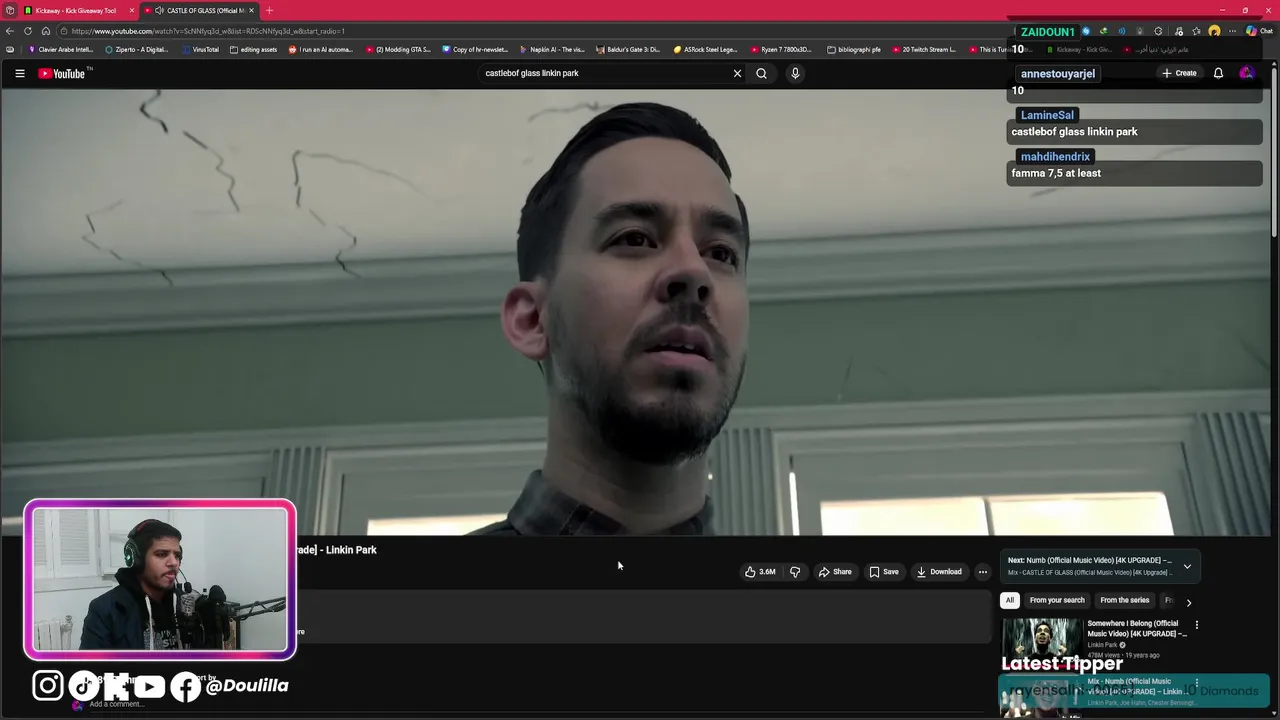Open Napkin AI bookmark
1280x720 pixels.
pyautogui.click(x=552, y=49)
